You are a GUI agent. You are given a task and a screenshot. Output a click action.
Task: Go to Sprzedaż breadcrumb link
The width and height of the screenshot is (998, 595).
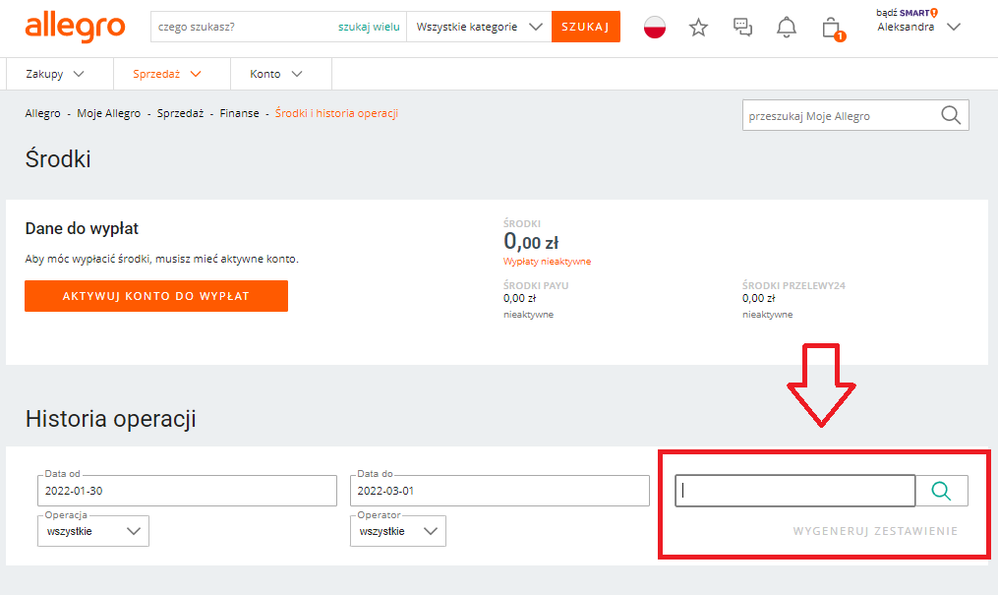pyautogui.click(x=180, y=113)
